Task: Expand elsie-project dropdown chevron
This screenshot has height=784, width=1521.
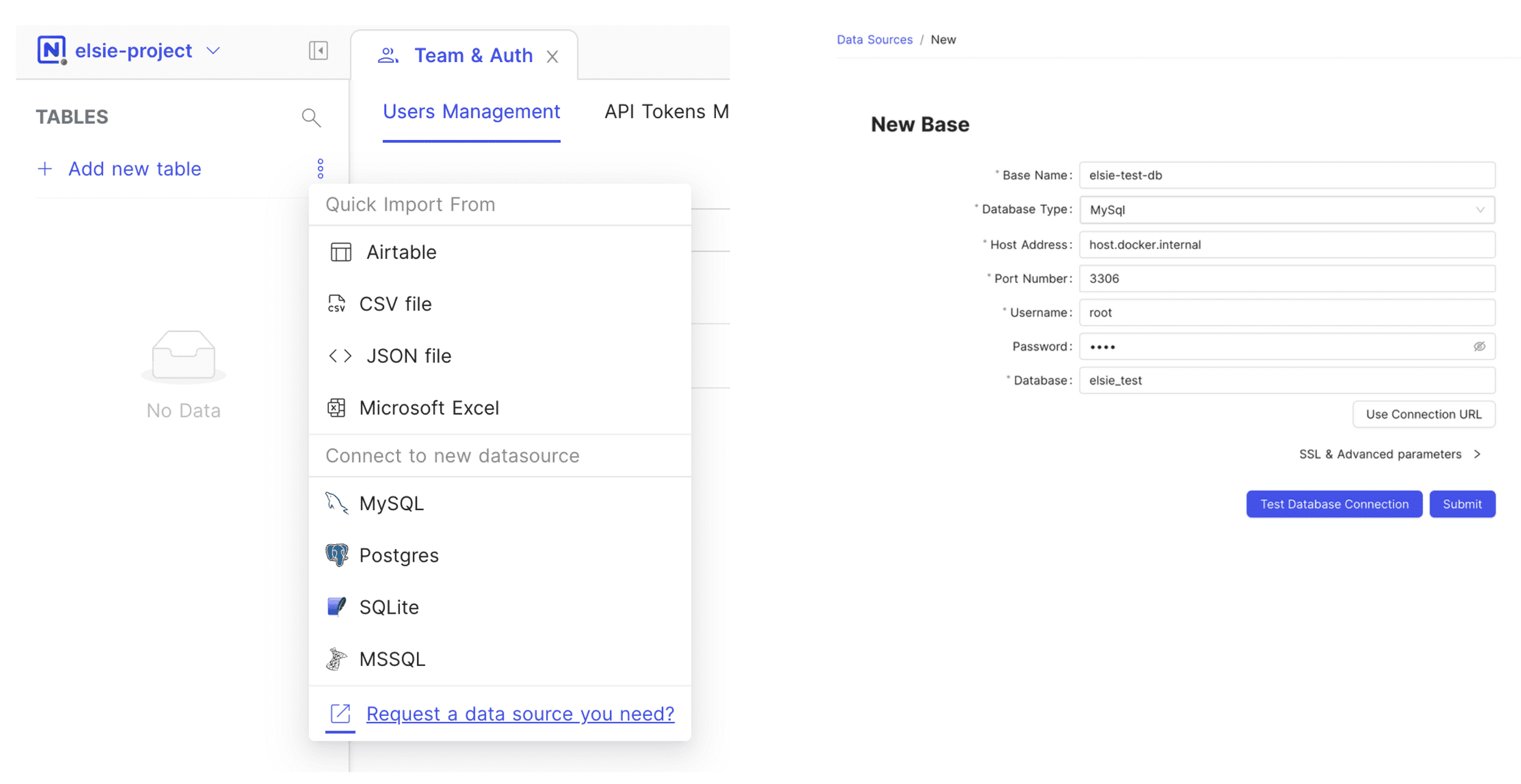Action: 213,51
